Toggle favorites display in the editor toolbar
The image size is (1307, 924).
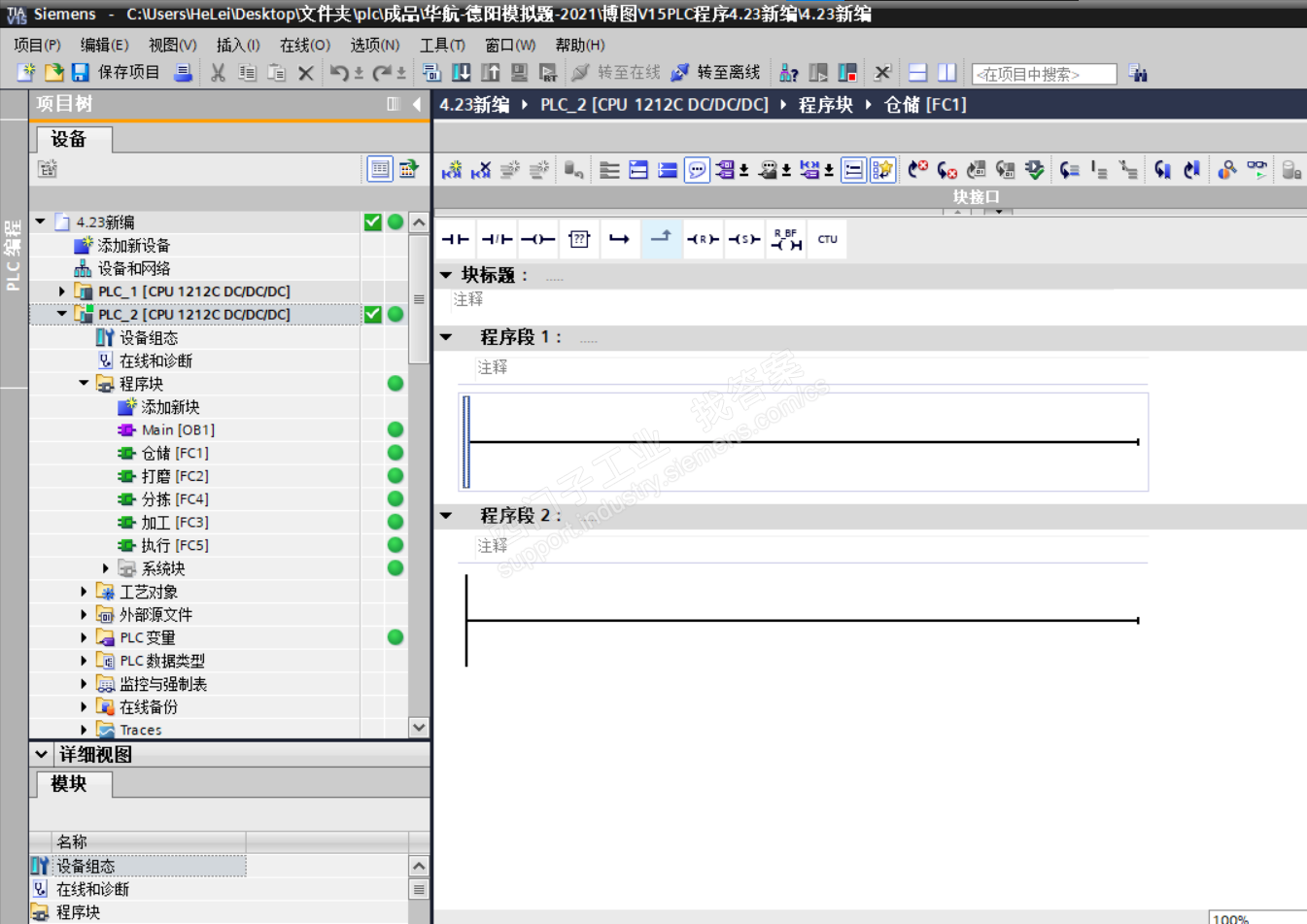tap(882, 170)
